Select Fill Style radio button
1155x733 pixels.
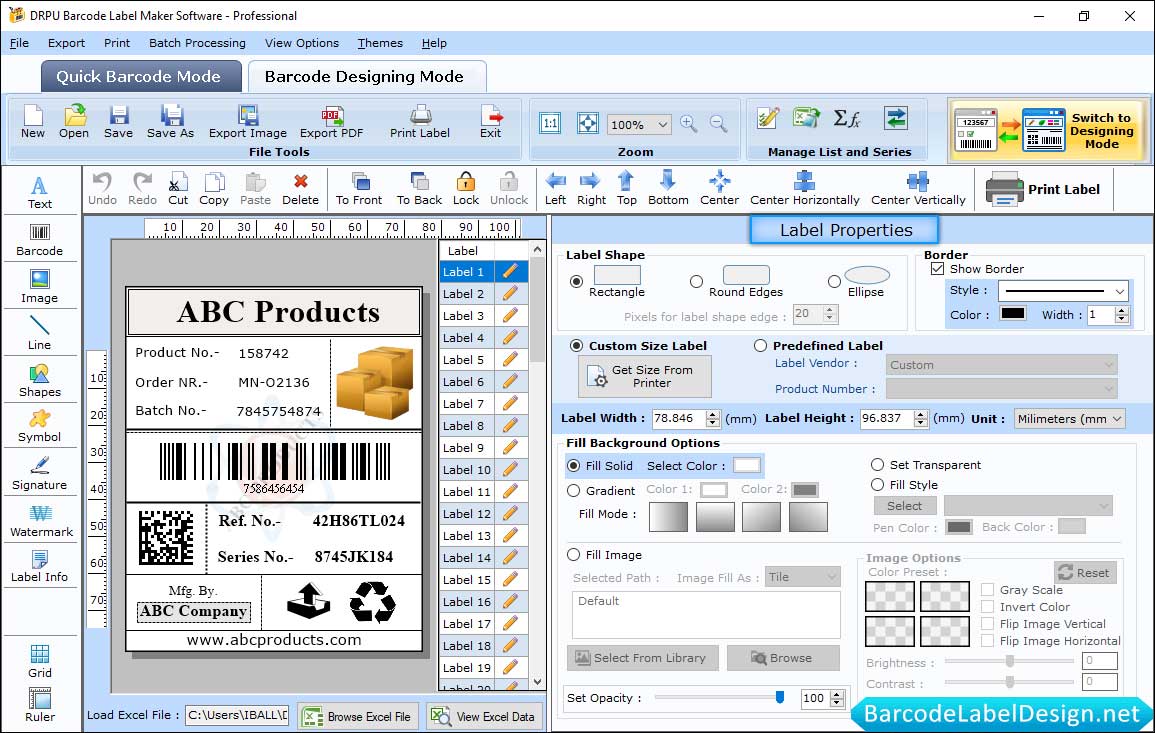coord(877,485)
